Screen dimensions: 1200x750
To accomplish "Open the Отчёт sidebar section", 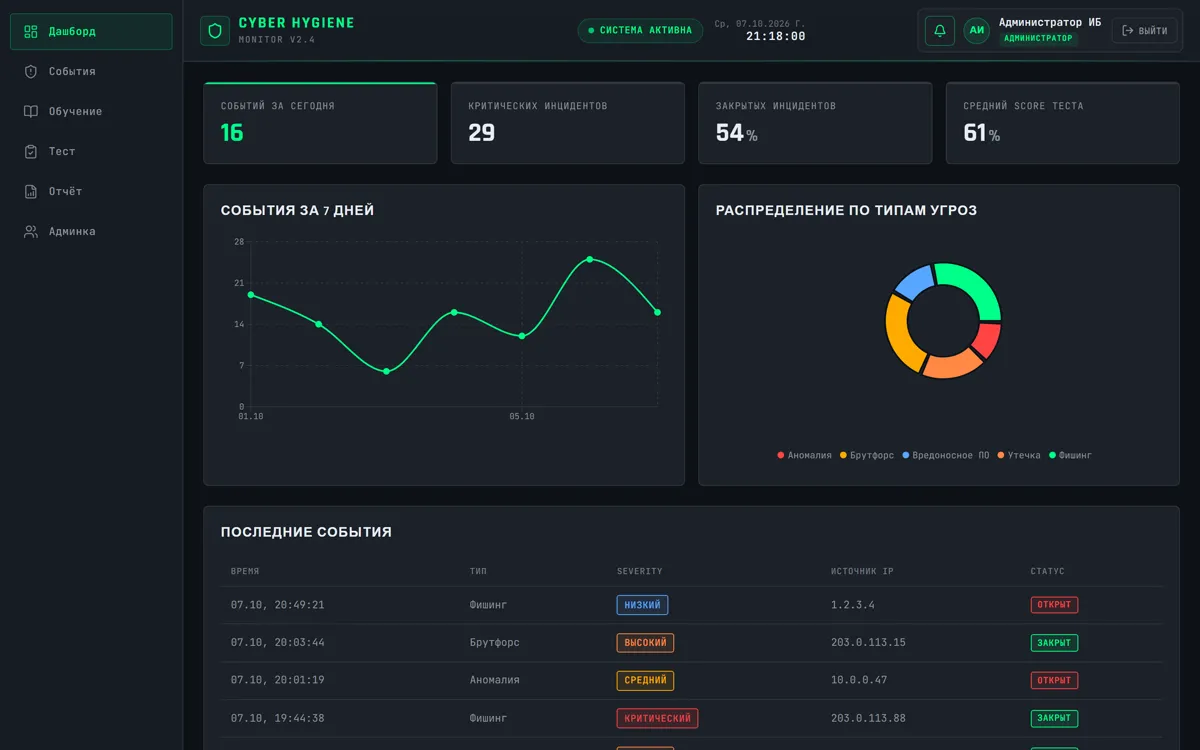I will click(91, 192).
